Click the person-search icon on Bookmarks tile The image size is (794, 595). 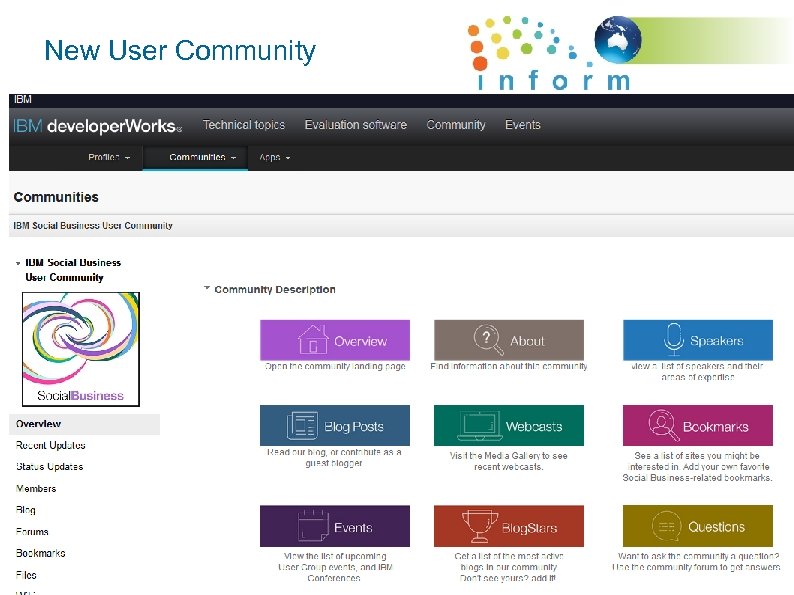pyautogui.click(x=664, y=425)
